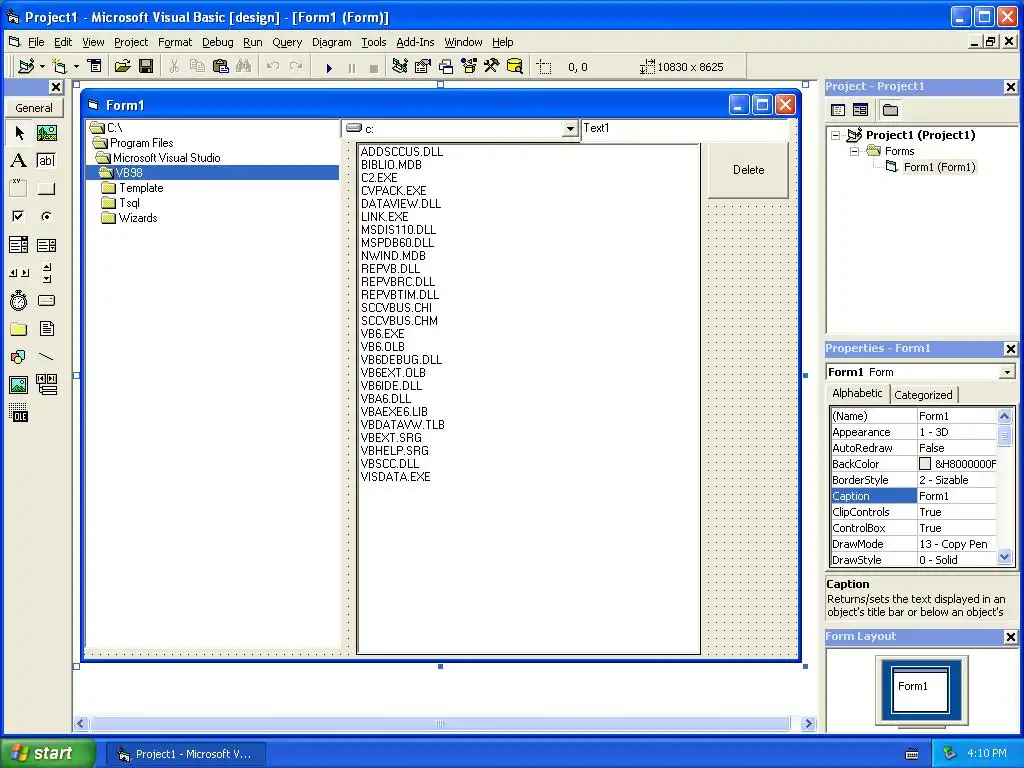Switch to the Categorized properties tab

click(923, 394)
